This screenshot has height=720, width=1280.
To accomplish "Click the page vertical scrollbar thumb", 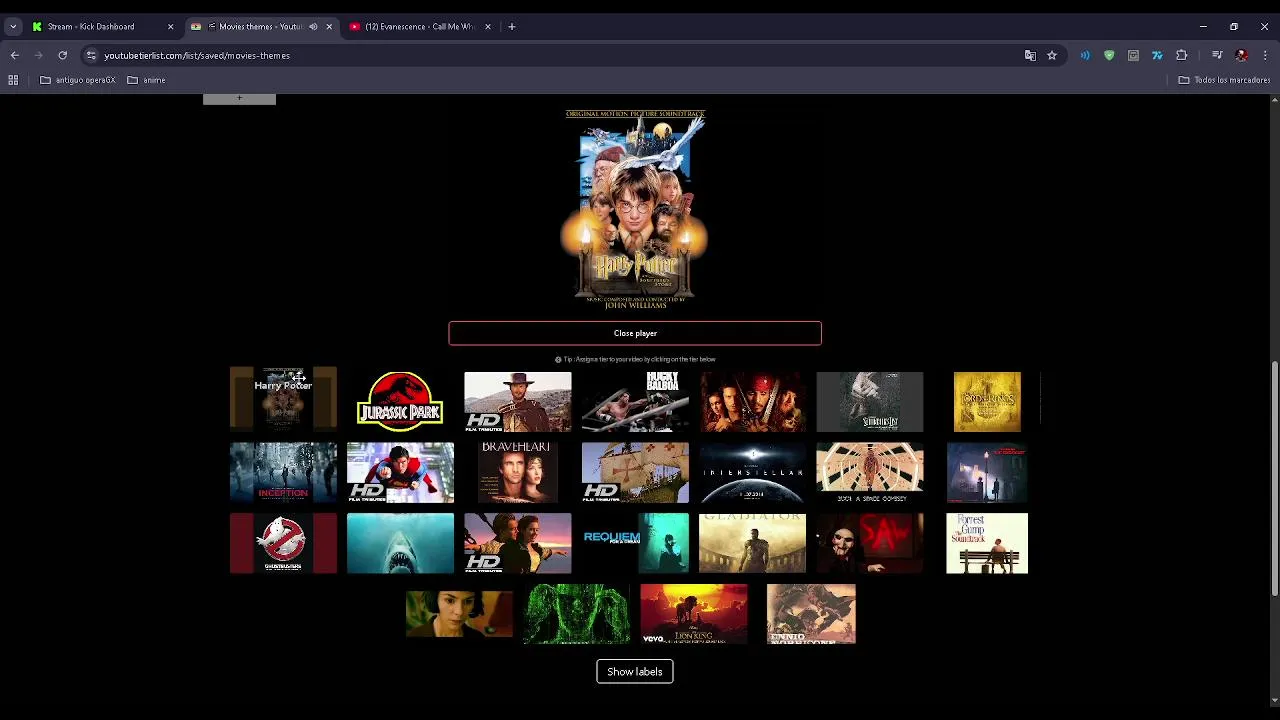I will 1274,478.
